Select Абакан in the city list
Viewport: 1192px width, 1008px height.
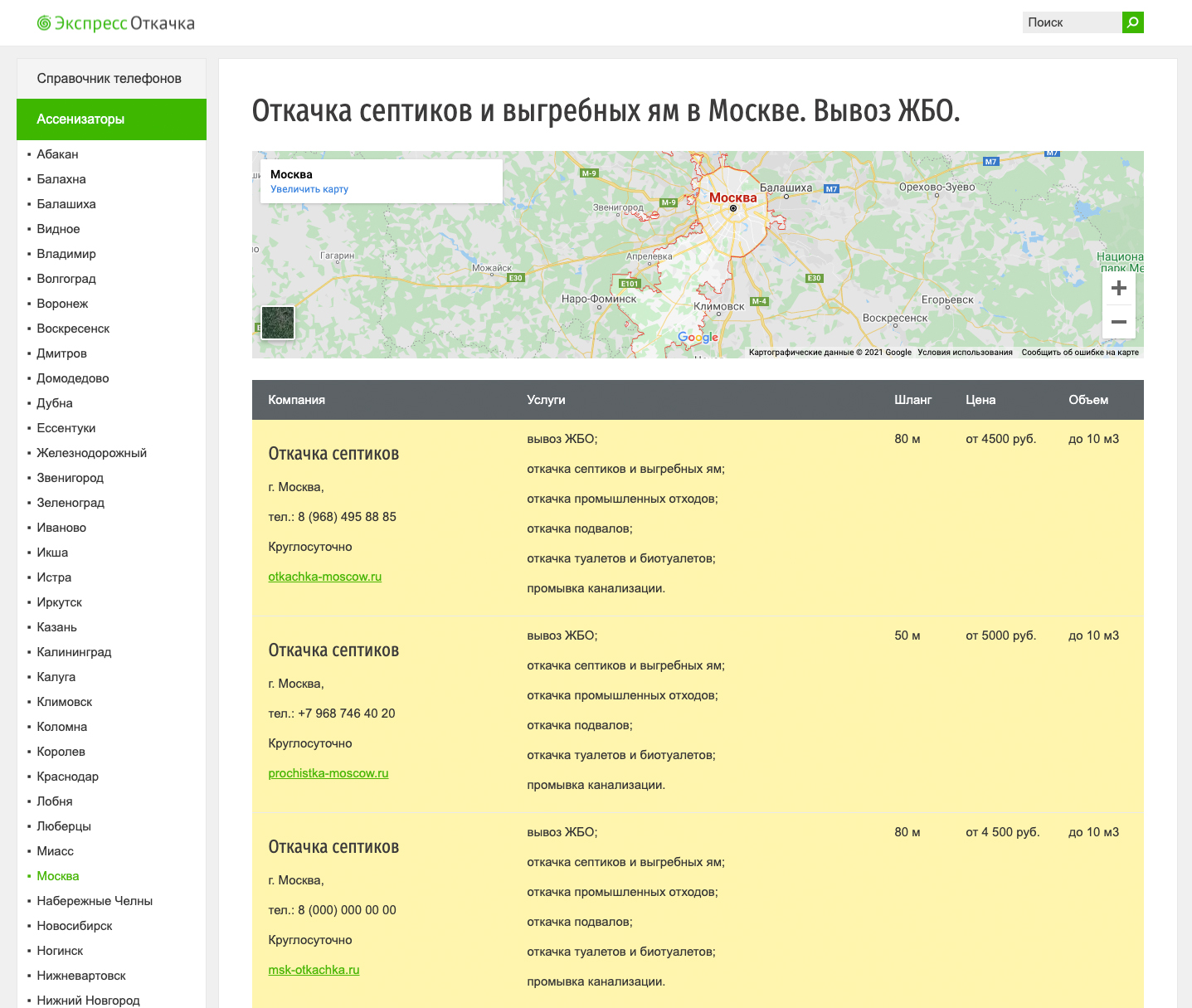57,154
